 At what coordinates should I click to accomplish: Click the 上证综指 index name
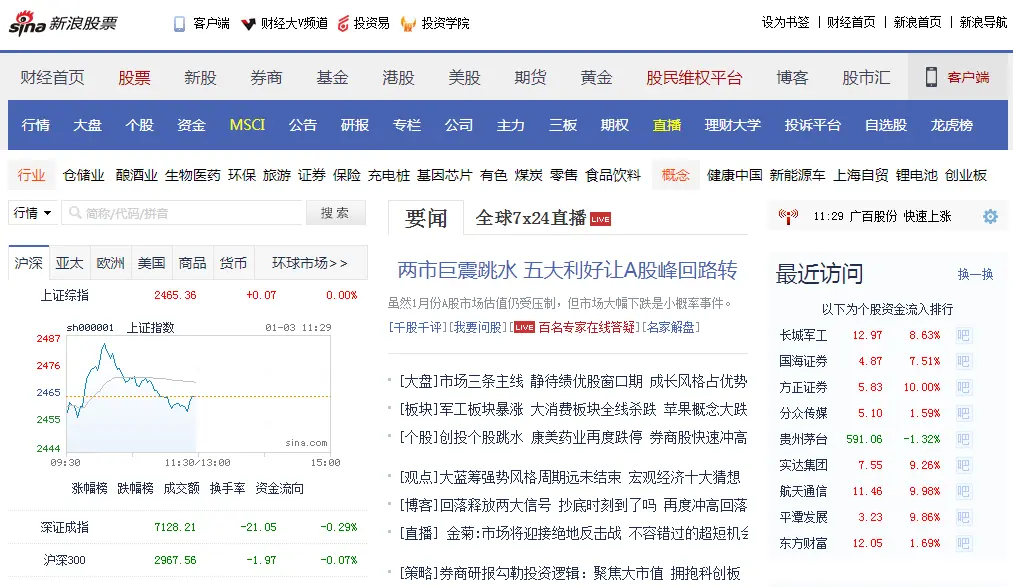point(65,295)
